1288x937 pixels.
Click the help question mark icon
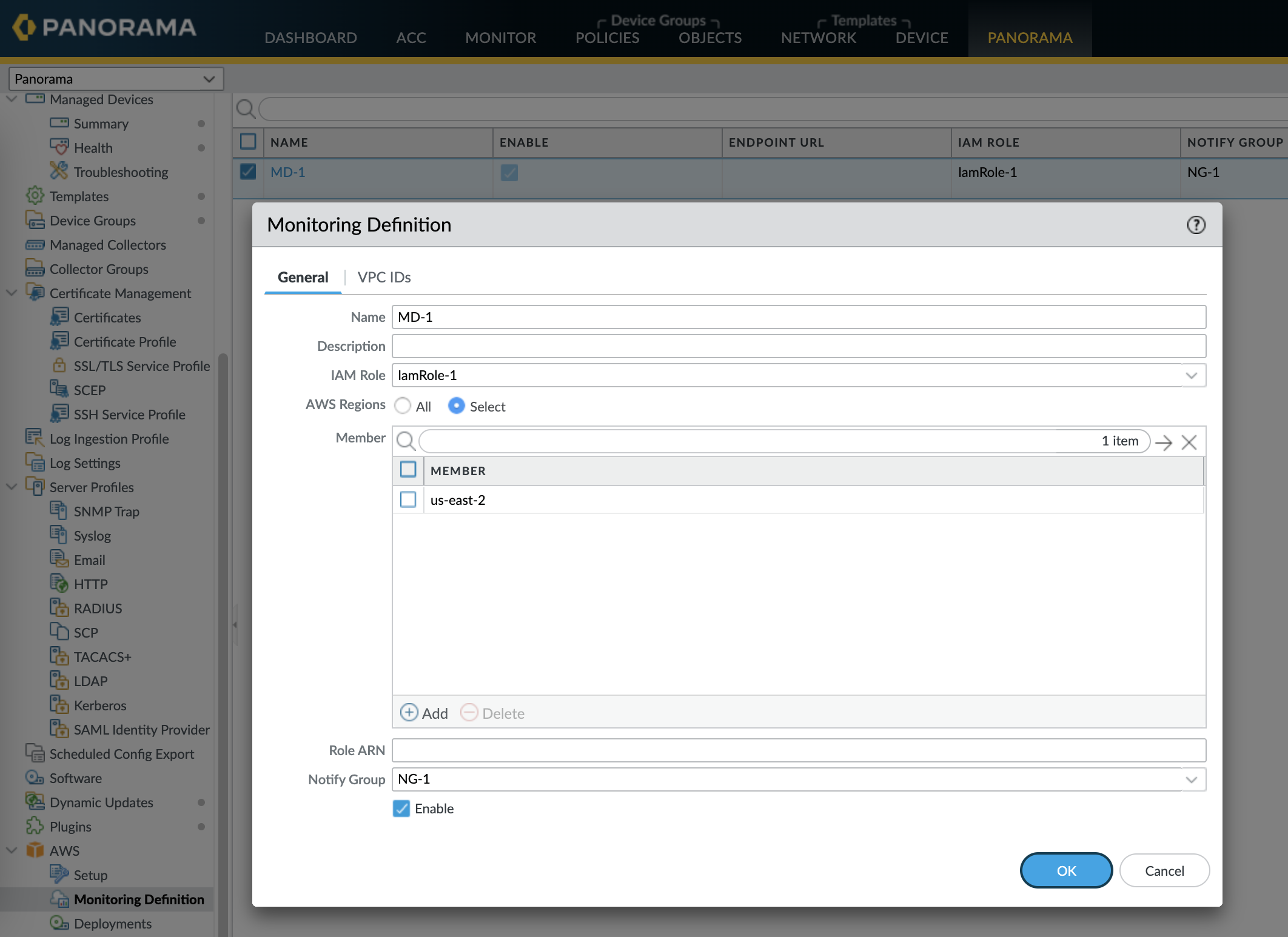point(1196,225)
